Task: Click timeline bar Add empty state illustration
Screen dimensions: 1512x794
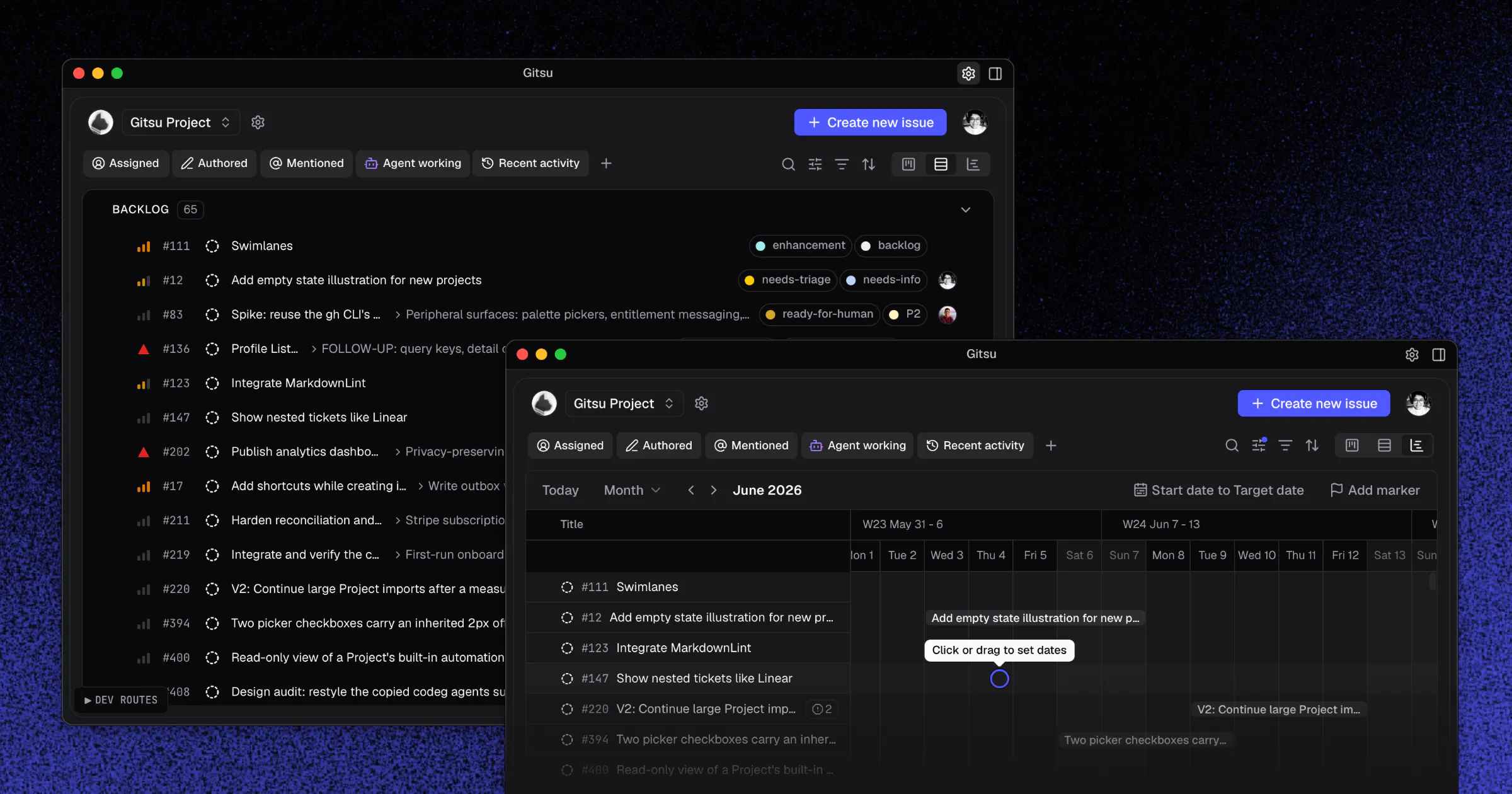Action: (1035, 618)
